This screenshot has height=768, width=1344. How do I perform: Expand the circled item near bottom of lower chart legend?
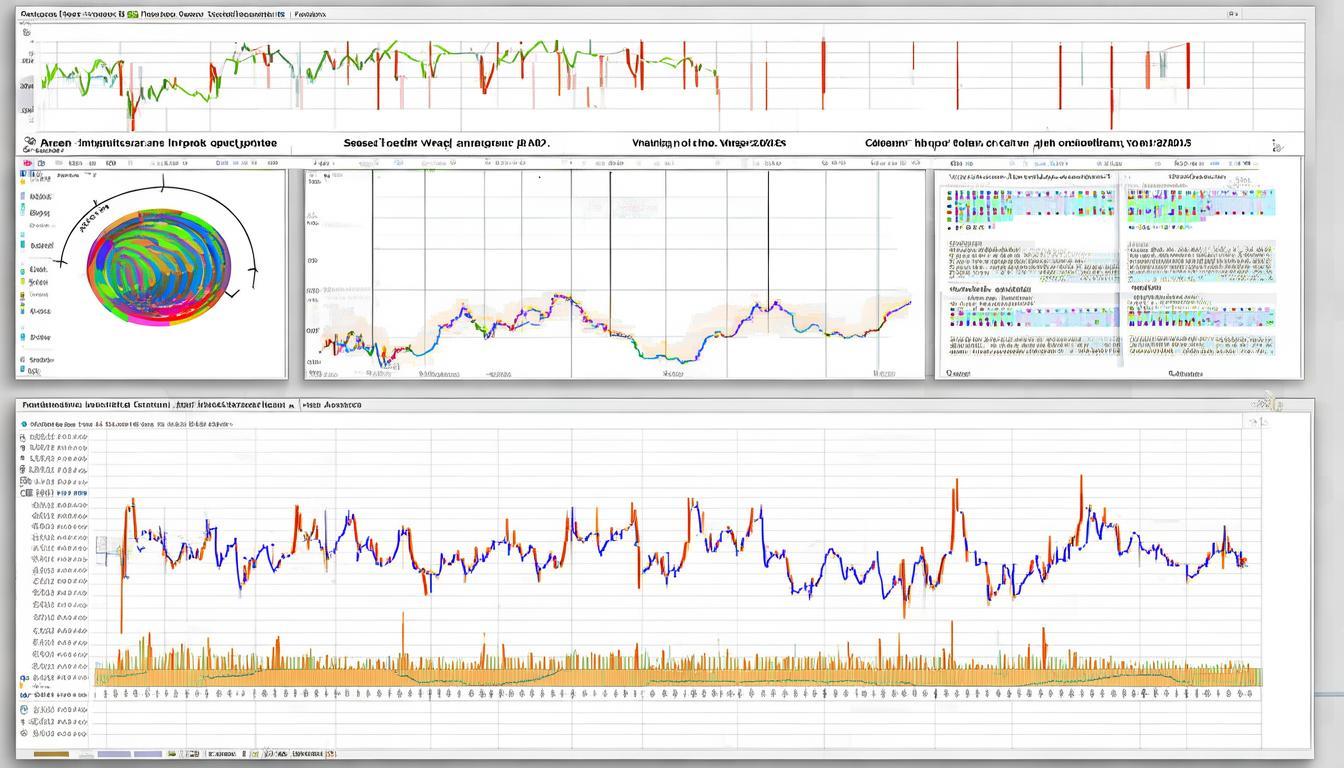coord(24,709)
